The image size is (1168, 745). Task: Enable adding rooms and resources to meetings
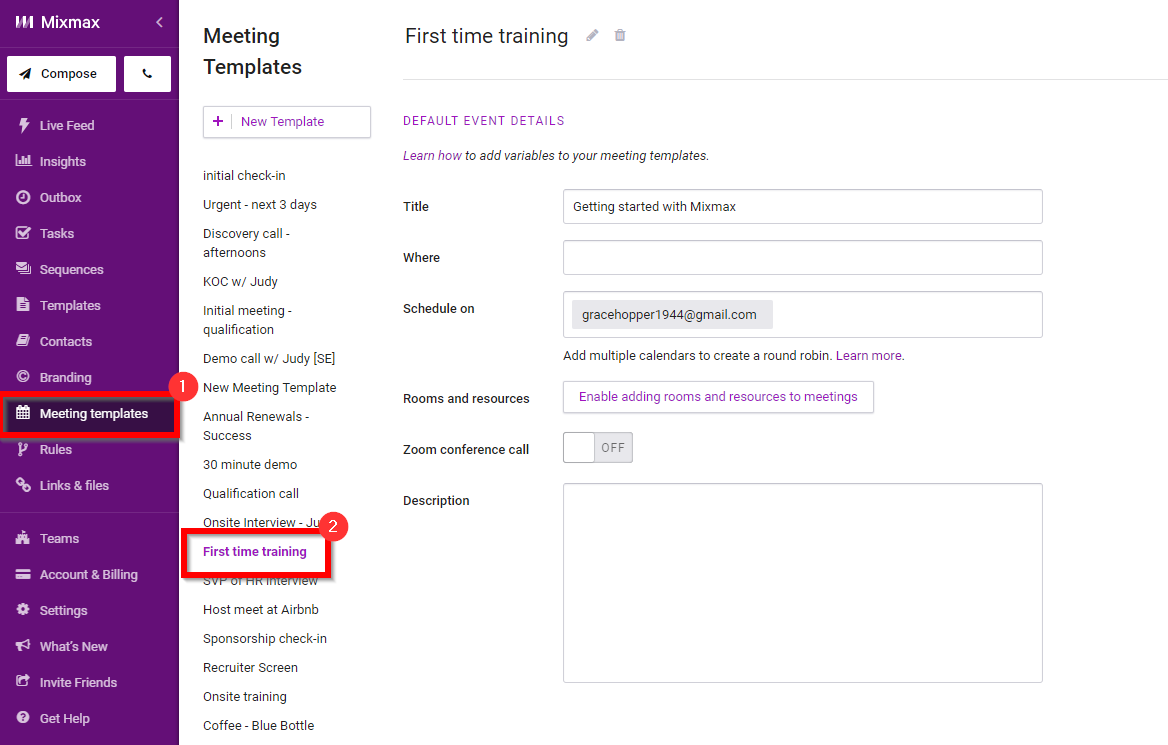tap(718, 397)
